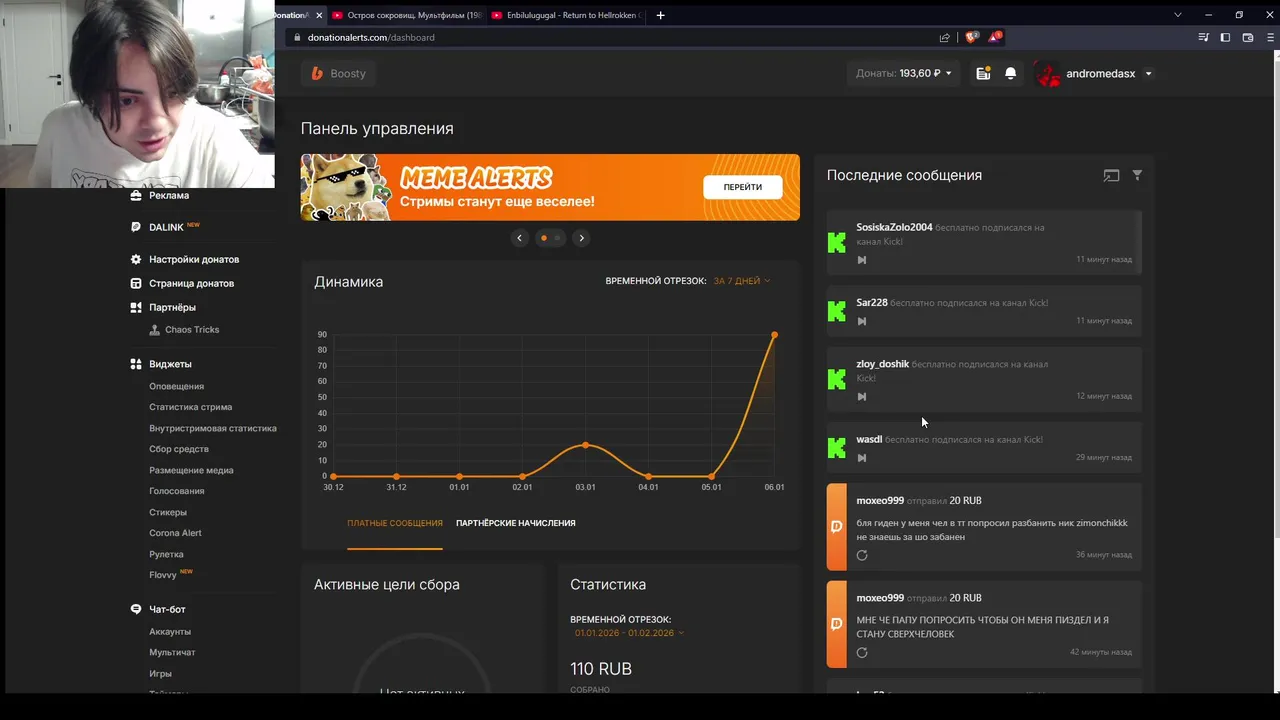Viewport: 1280px width, 720px height.
Task: Open the statistics date range 01.01.2026 - 01.02.2026
Action: coord(629,633)
